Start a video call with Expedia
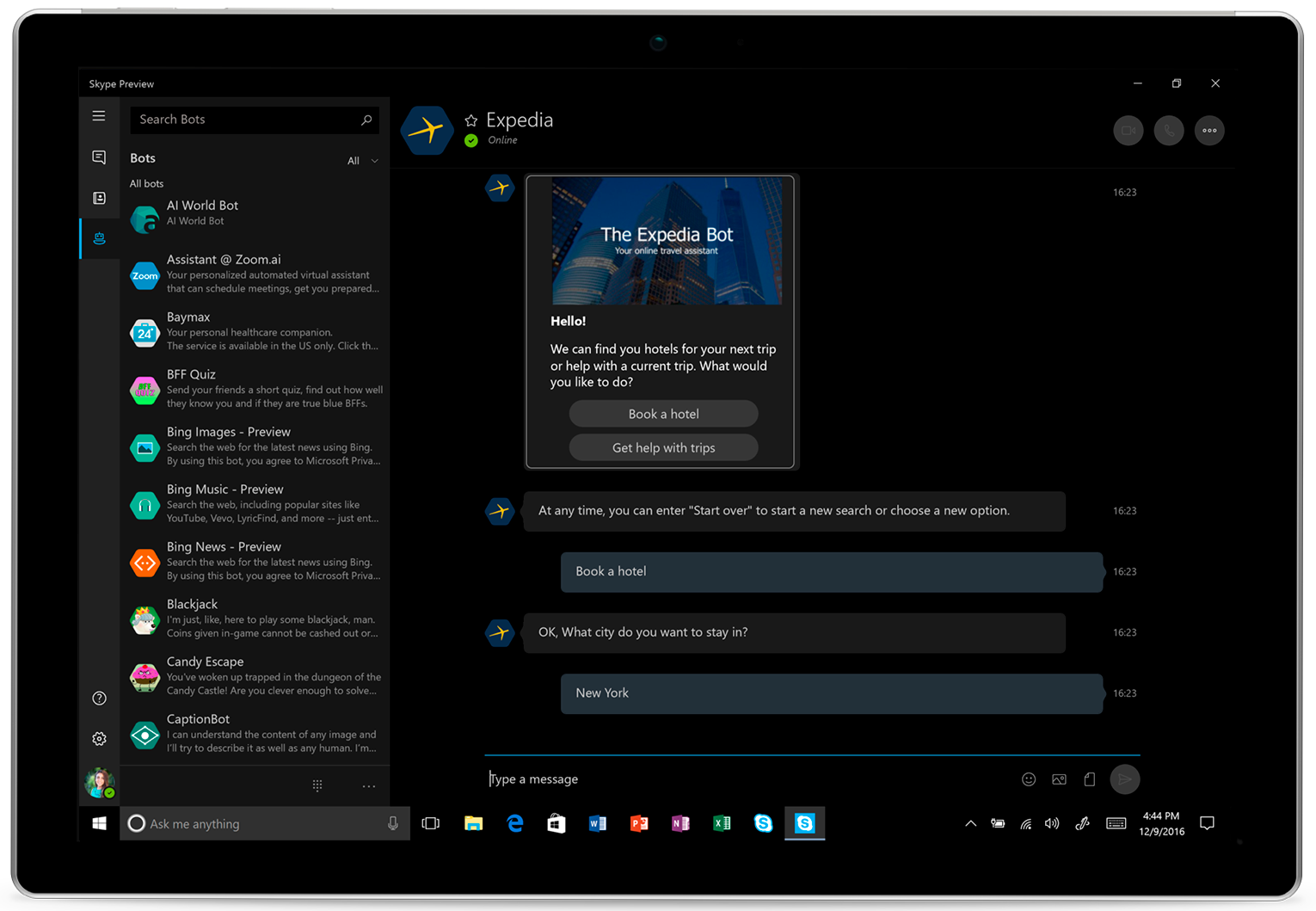 coord(1128,130)
